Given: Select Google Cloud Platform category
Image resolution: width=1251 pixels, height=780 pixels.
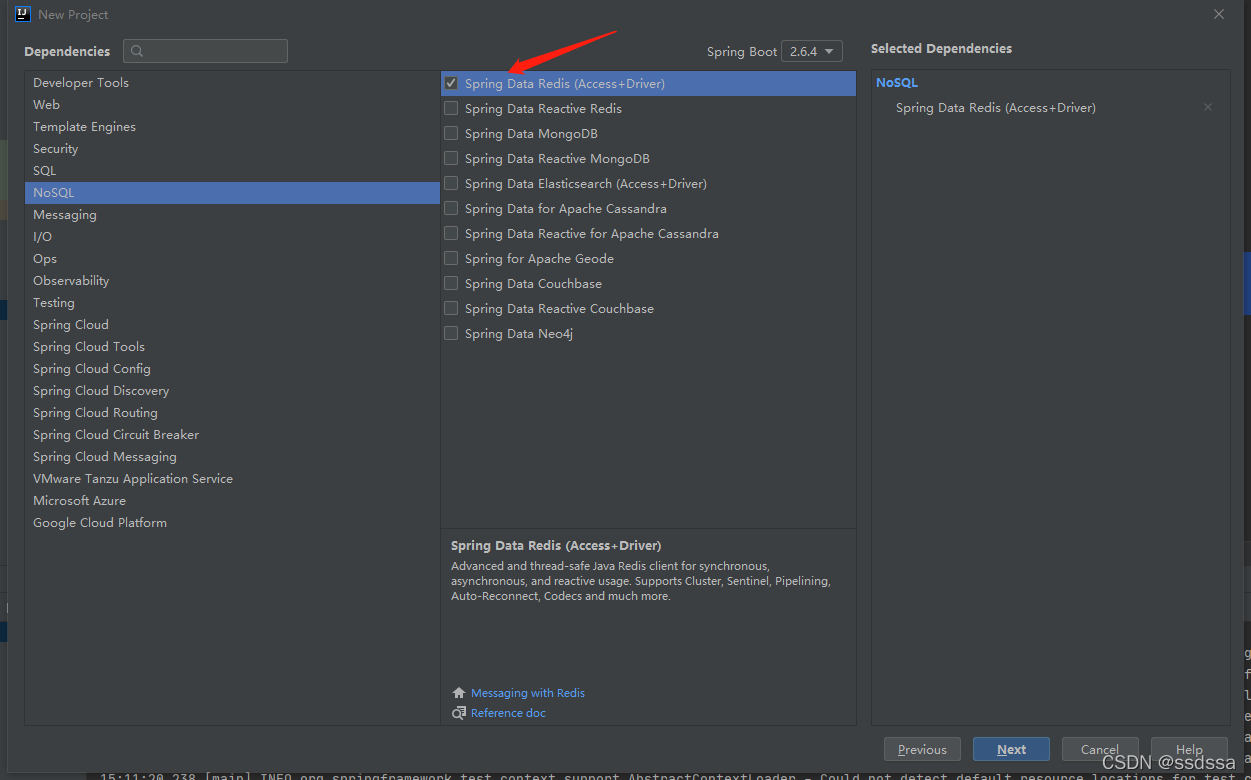Looking at the screenshot, I should (232, 523).
